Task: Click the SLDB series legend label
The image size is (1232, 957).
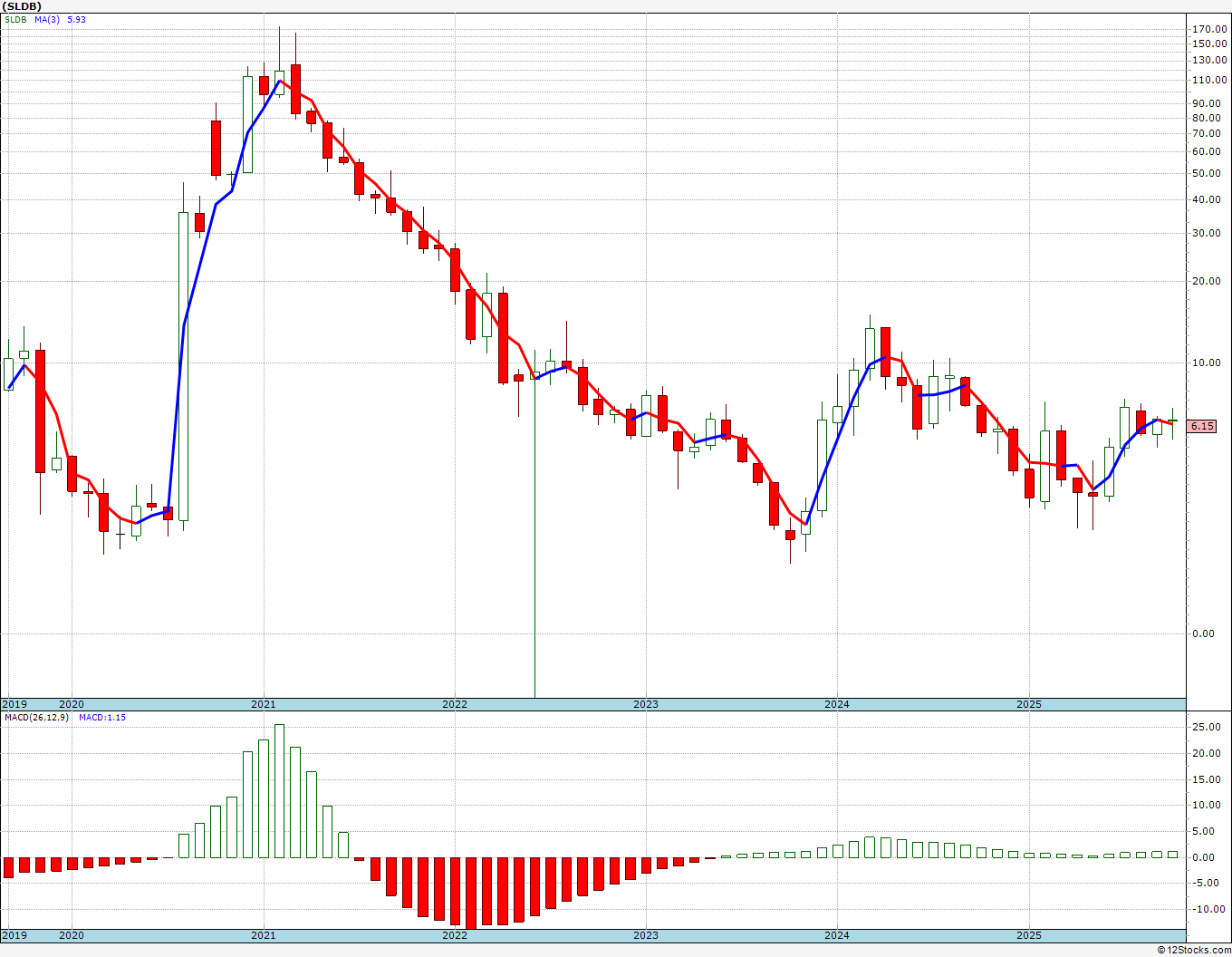Action: pyautogui.click(x=14, y=19)
